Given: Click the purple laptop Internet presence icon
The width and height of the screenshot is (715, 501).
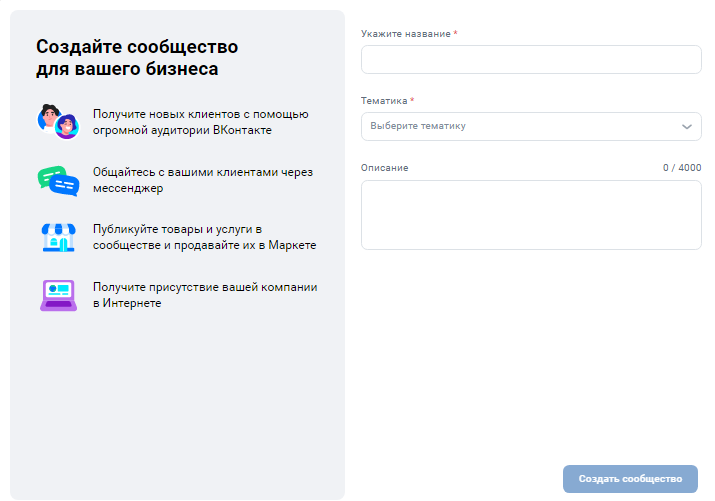Looking at the screenshot, I should click(x=58, y=295).
